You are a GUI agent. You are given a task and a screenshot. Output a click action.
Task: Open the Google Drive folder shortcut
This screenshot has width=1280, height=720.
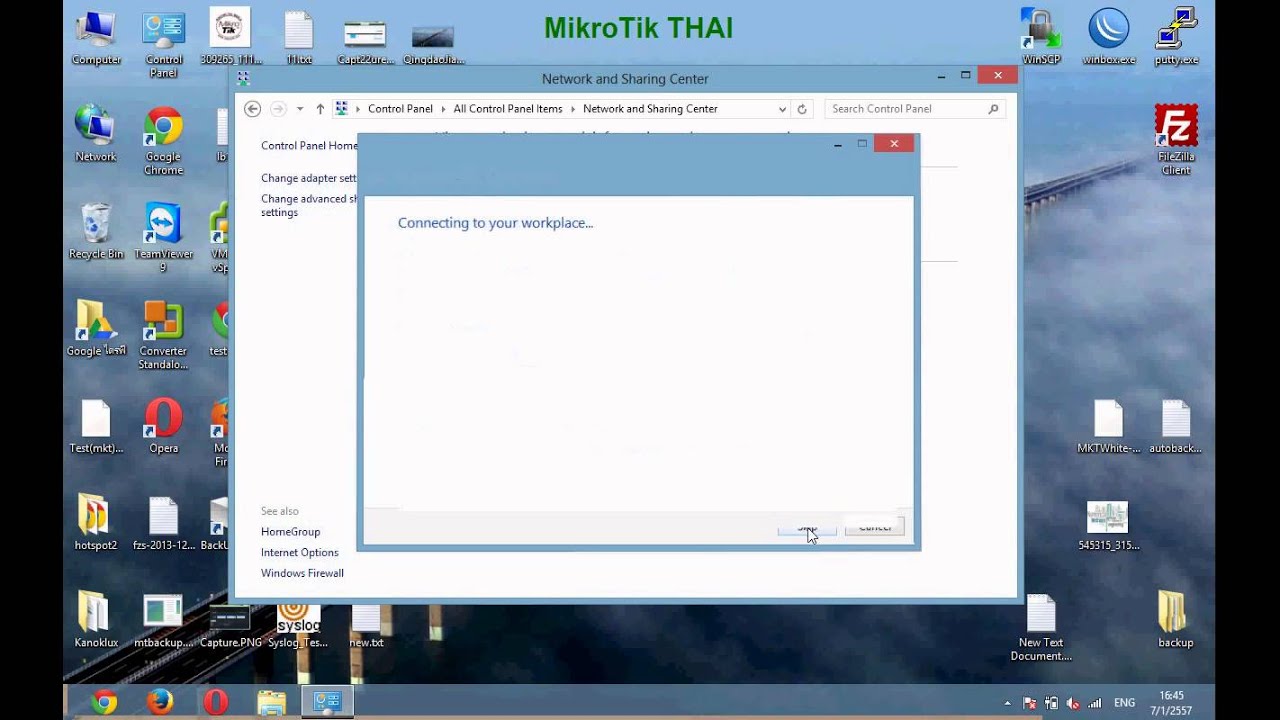96,329
